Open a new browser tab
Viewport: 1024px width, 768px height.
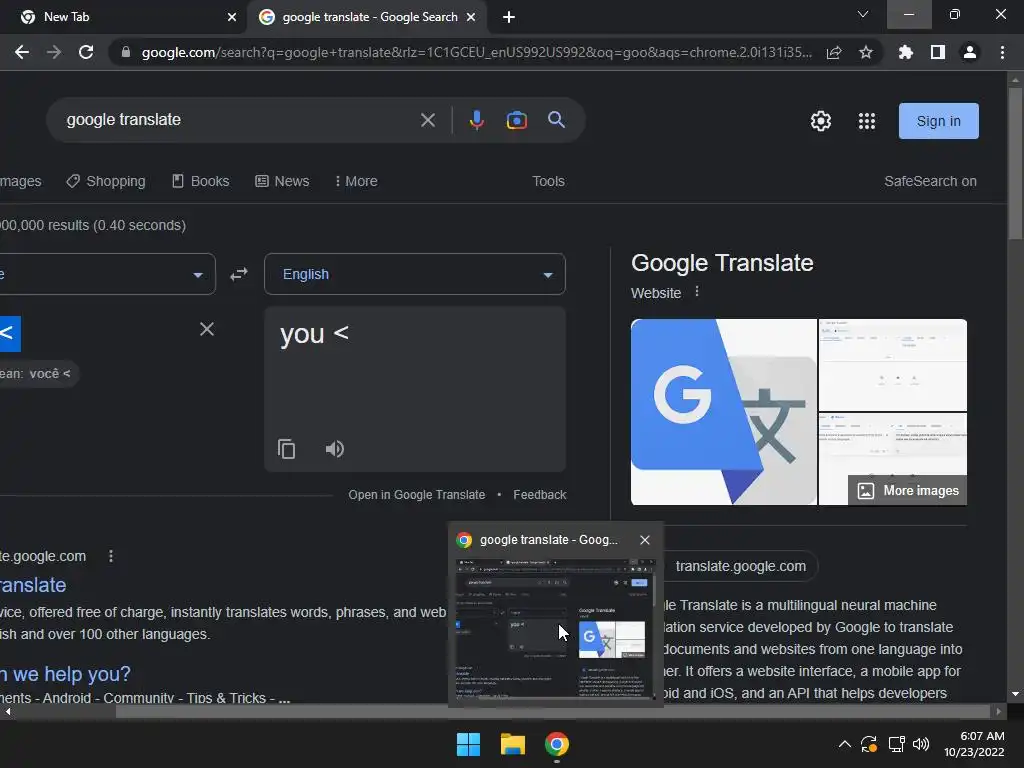click(x=509, y=17)
